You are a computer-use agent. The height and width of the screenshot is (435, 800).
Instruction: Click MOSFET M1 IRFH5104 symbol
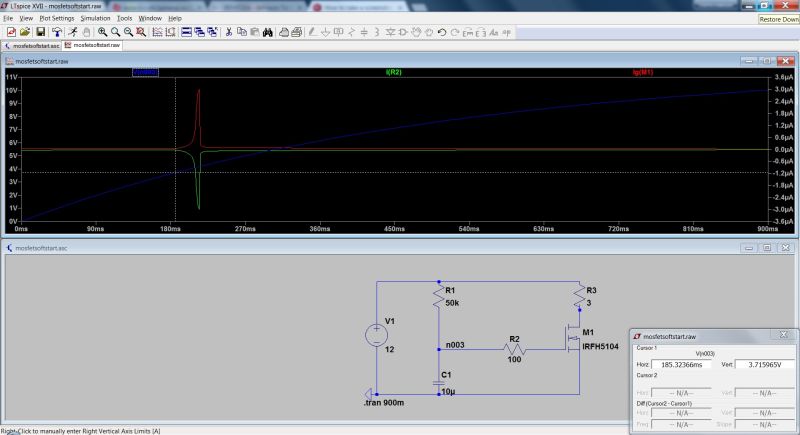[x=573, y=339]
